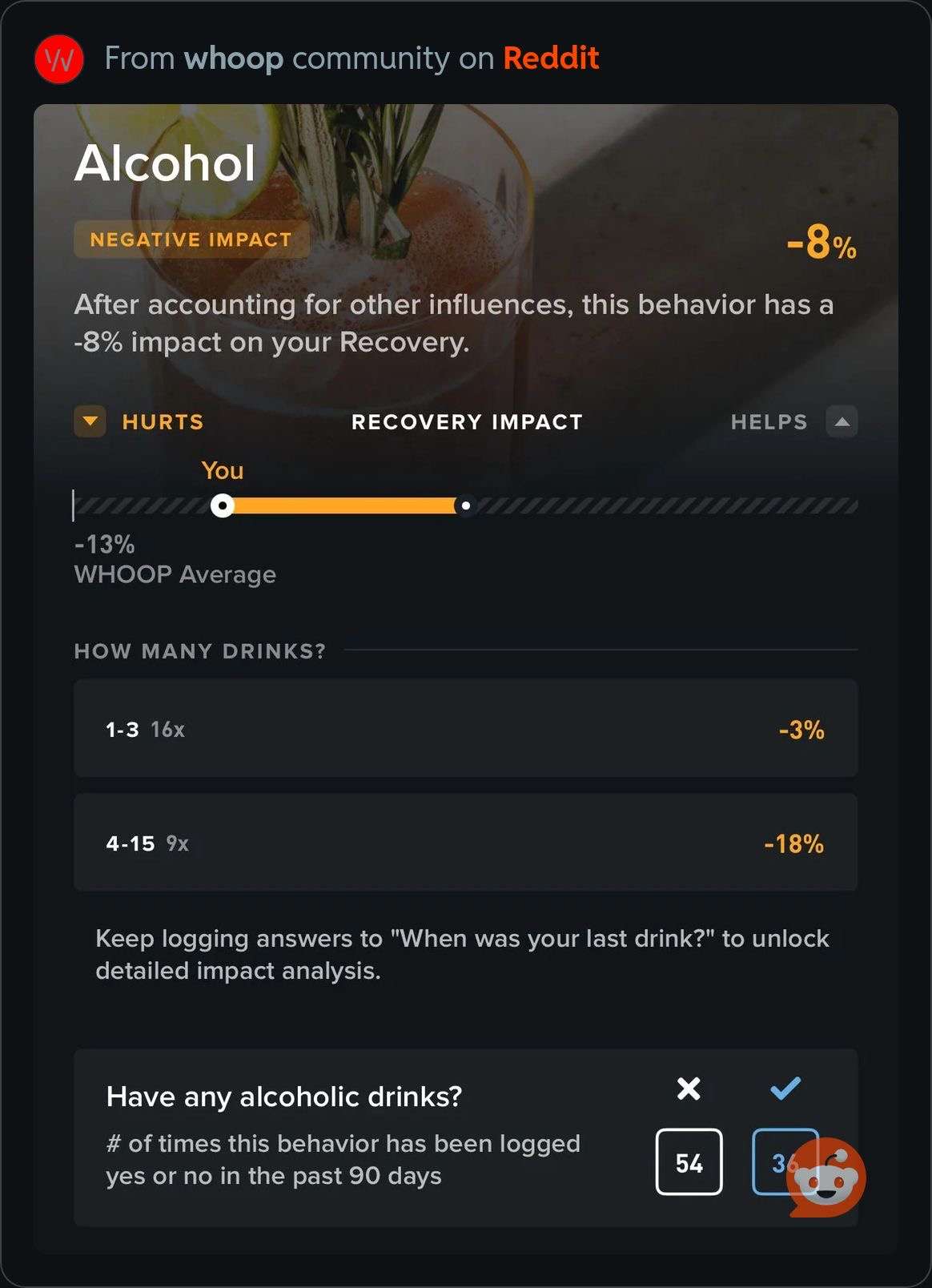
Task: Click the HURTS down-arrow icon
Action: click(90, 421)
